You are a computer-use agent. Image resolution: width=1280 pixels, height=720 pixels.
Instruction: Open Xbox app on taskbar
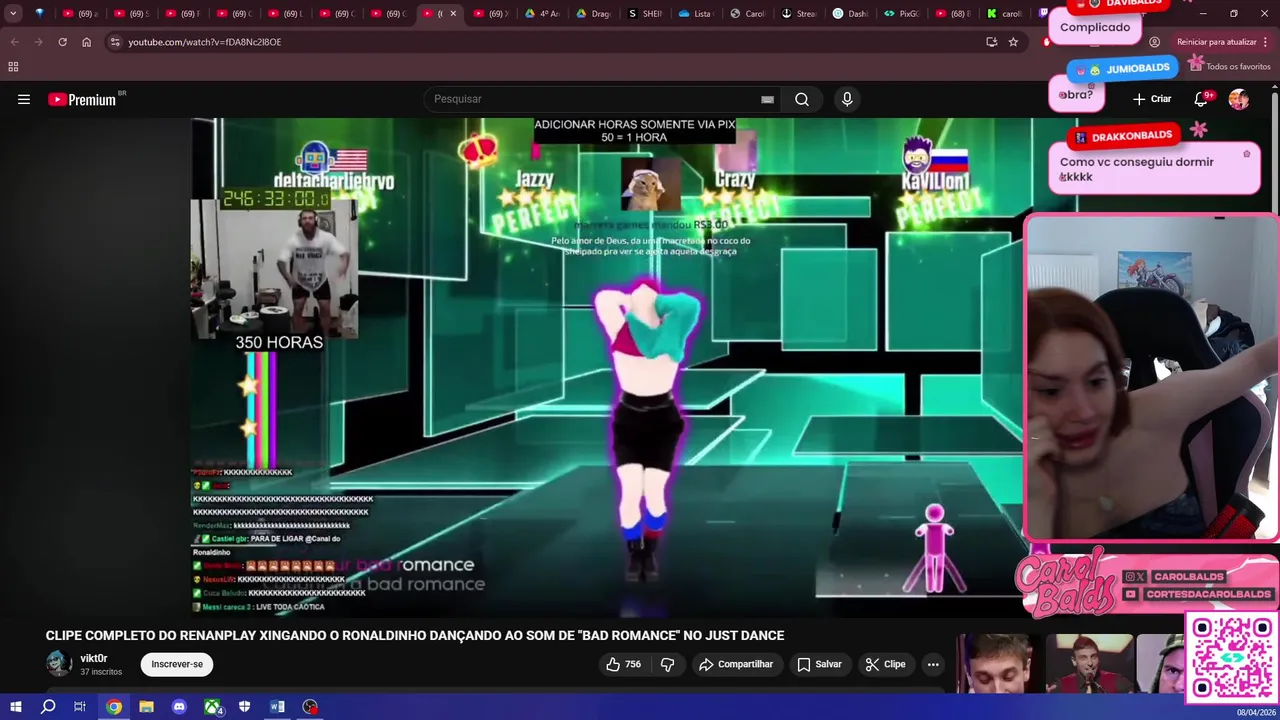[x=212, y=707]
